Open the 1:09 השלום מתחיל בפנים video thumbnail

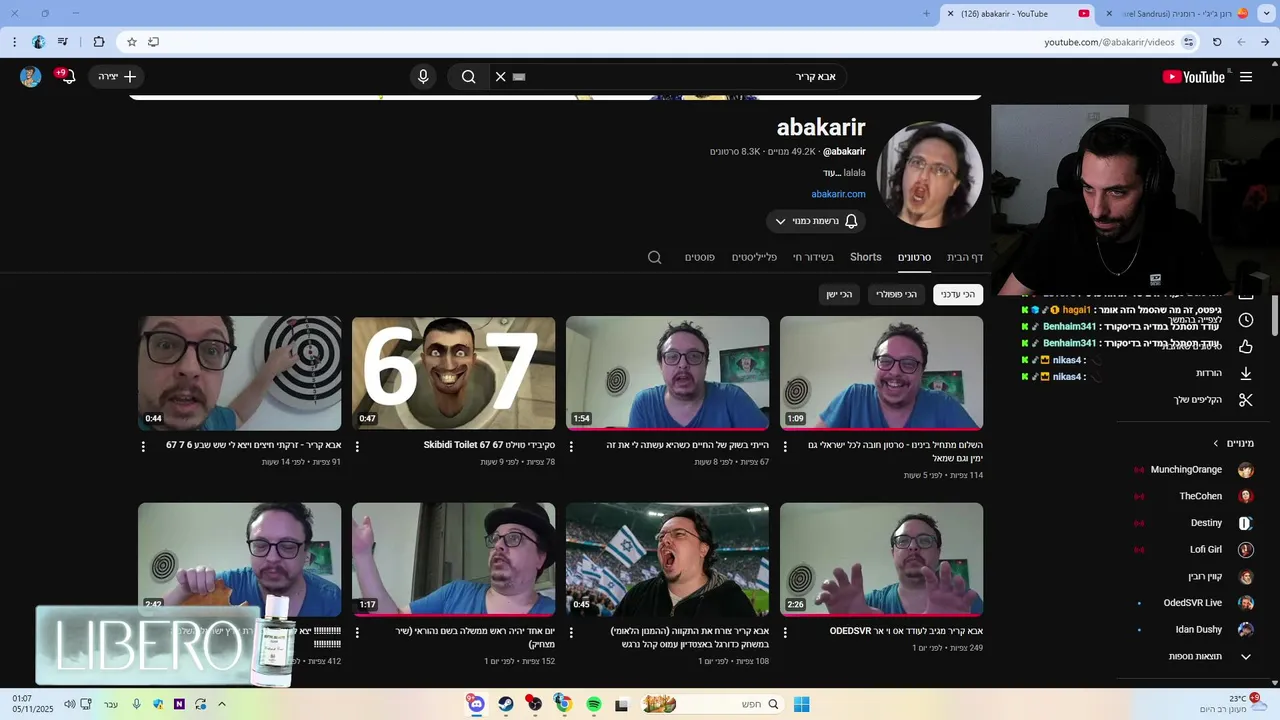click(x=881, y=373)
